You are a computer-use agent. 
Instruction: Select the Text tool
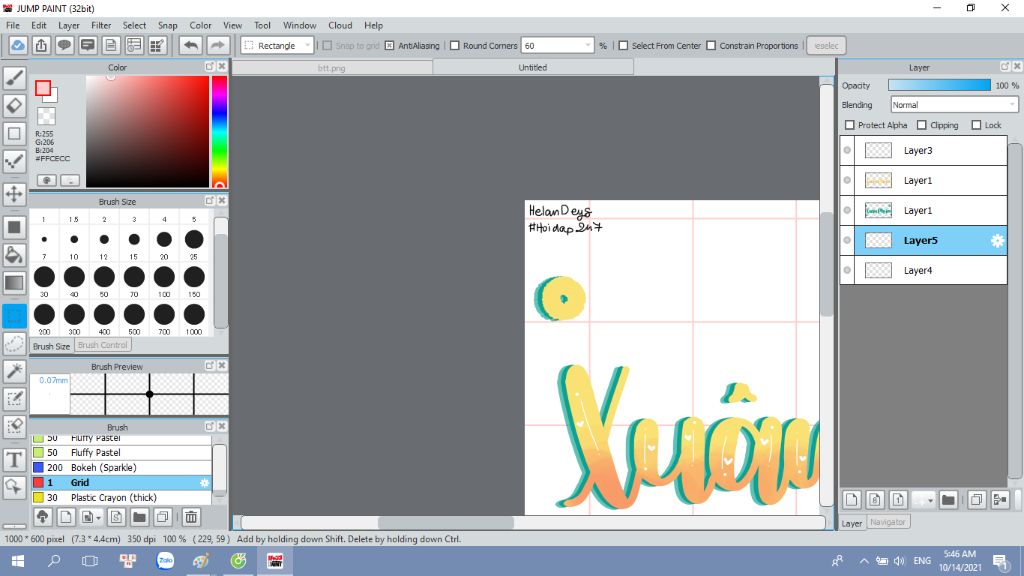pyautogui.click(x=14, y=460)
